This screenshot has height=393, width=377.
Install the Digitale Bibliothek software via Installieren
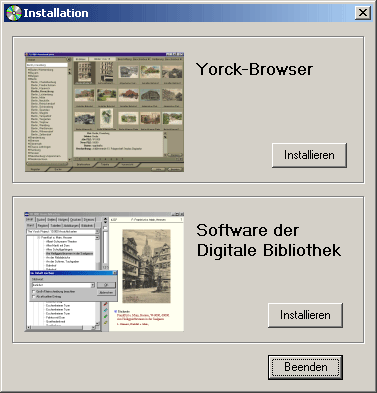pos(305,315)
